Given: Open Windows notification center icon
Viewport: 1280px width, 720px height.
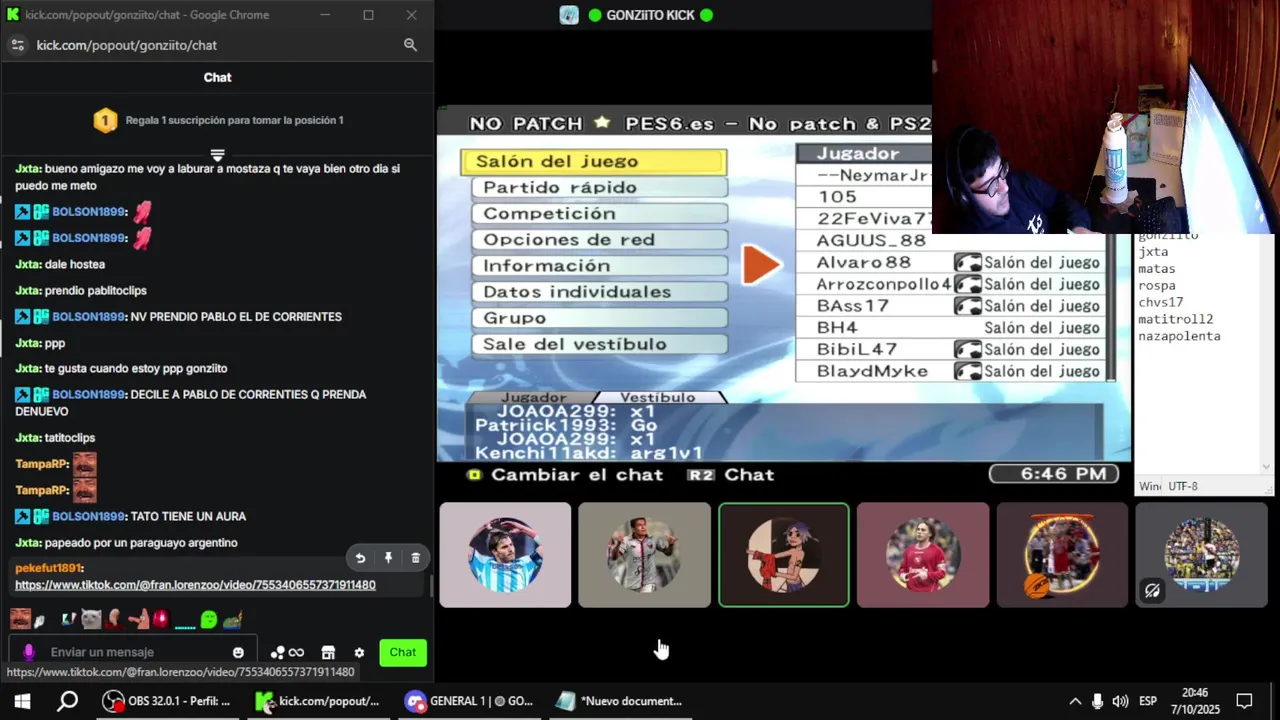Looking at the screenshot, I should [1244, 701].
